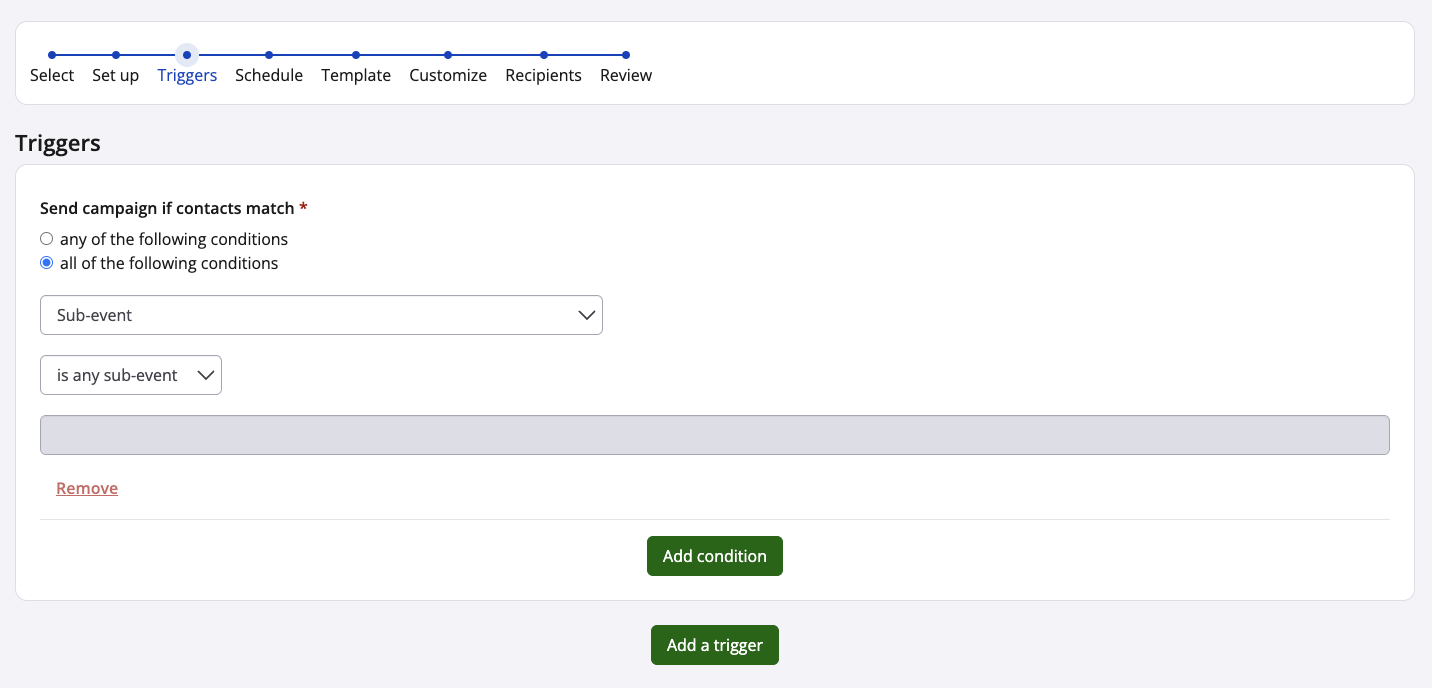Click the Review step dot in progress bar

(626, 55)
